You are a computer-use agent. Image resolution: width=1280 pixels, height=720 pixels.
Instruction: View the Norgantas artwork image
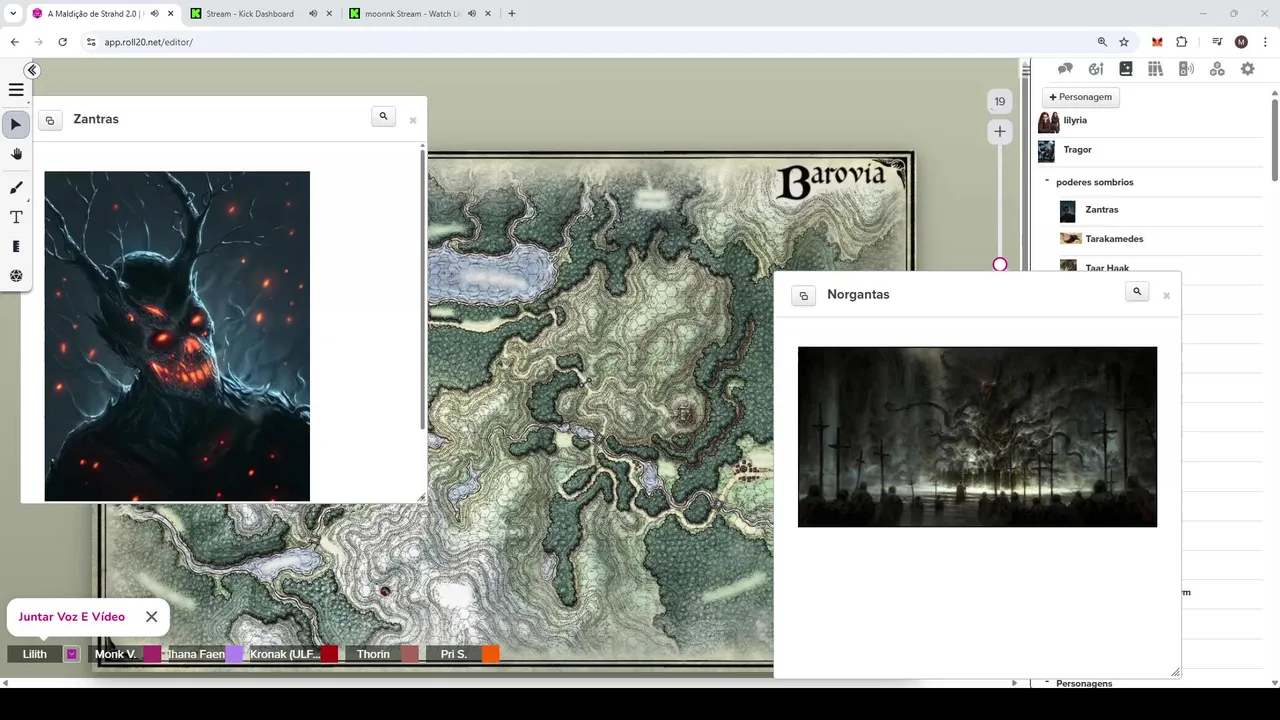(x=977, y=437)
